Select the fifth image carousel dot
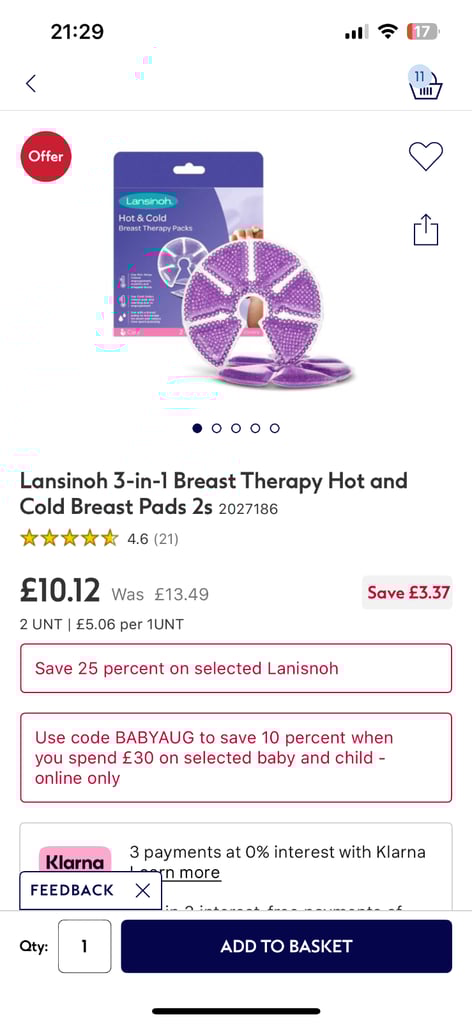Screen dimensions: 472x1024 click(x=275, y=428)
